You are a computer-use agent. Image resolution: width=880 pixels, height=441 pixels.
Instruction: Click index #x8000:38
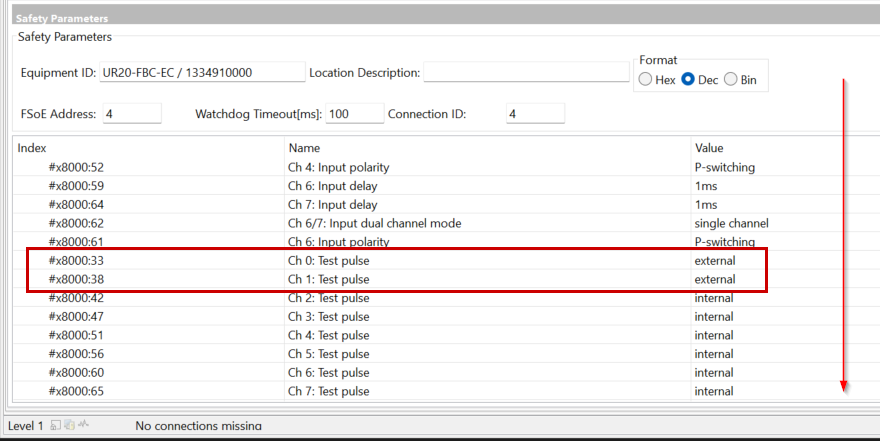click(x=76, y=279)
